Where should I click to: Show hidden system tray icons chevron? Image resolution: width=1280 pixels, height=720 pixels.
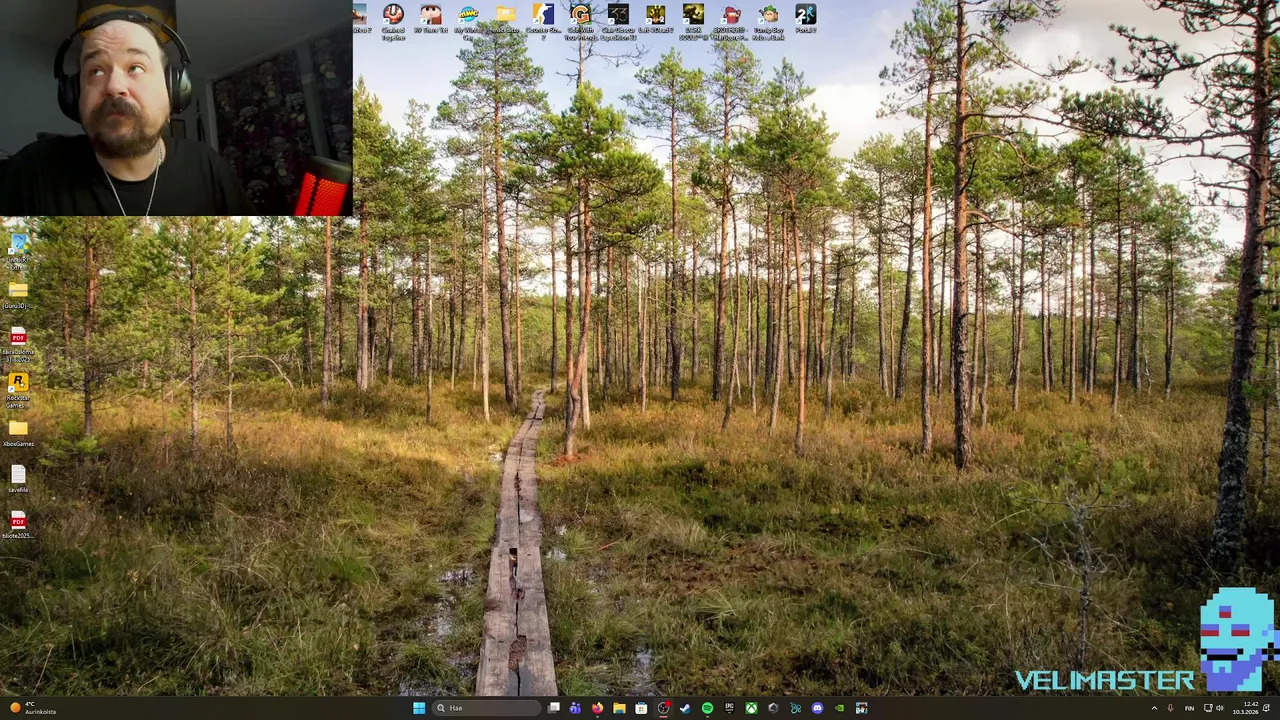(x=1154, y=708)
